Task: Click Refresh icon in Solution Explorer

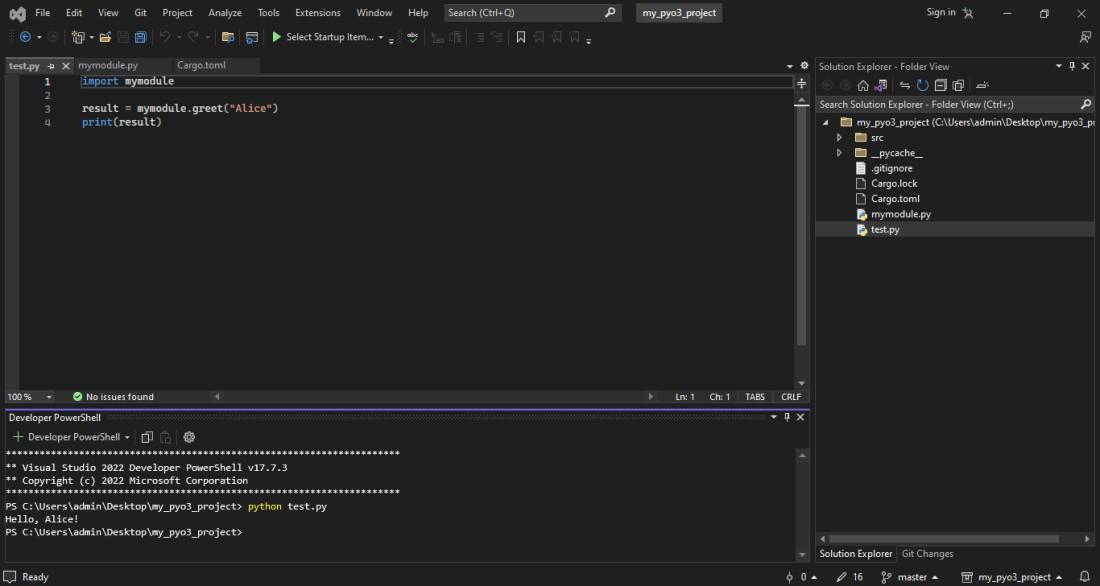Action: coord(922,85)
